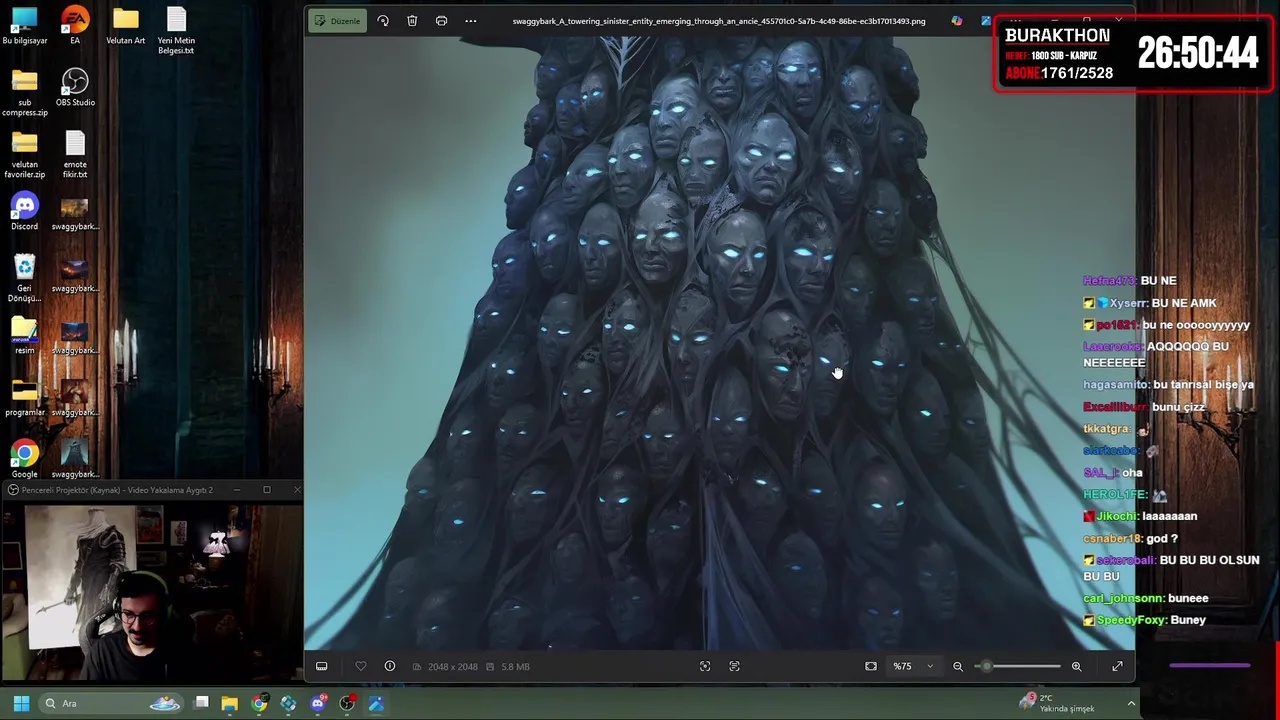Open Discord from the taskbar

(x=318, y=704)
